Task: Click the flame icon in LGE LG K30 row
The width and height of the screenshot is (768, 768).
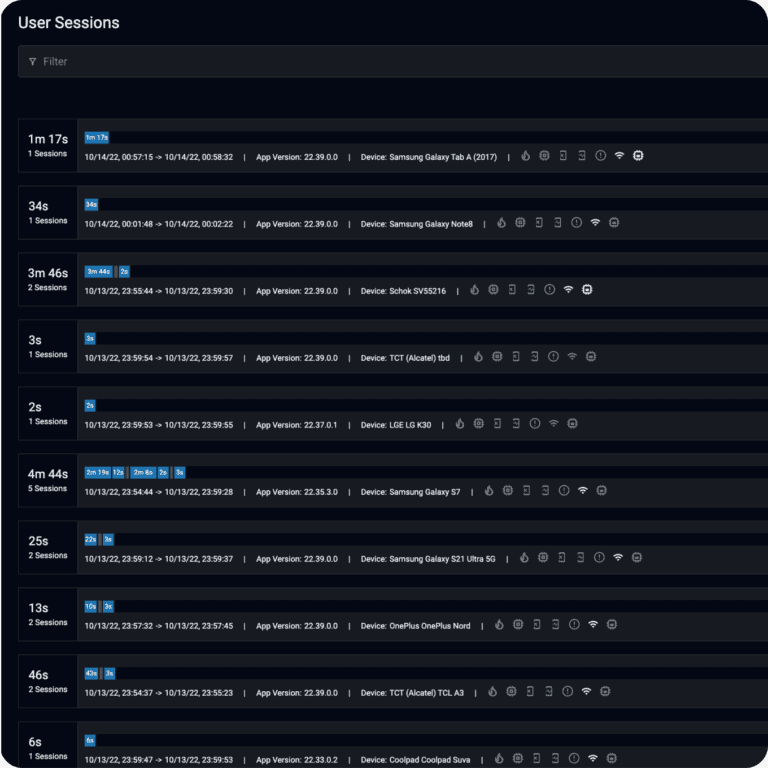Action: (x=460, y=424)
